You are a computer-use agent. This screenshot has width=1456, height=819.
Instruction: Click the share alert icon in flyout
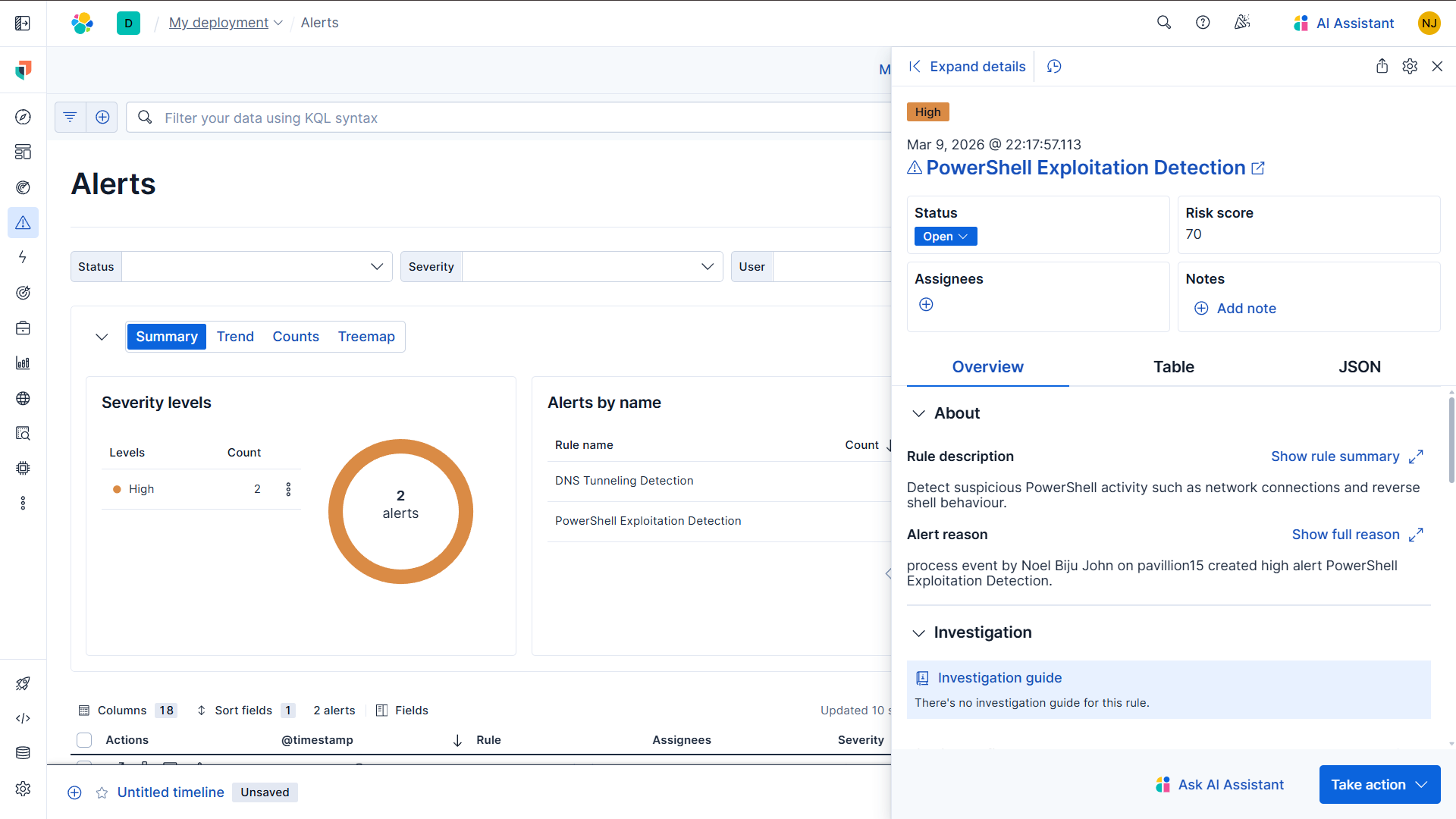[x=1382, y=67]
